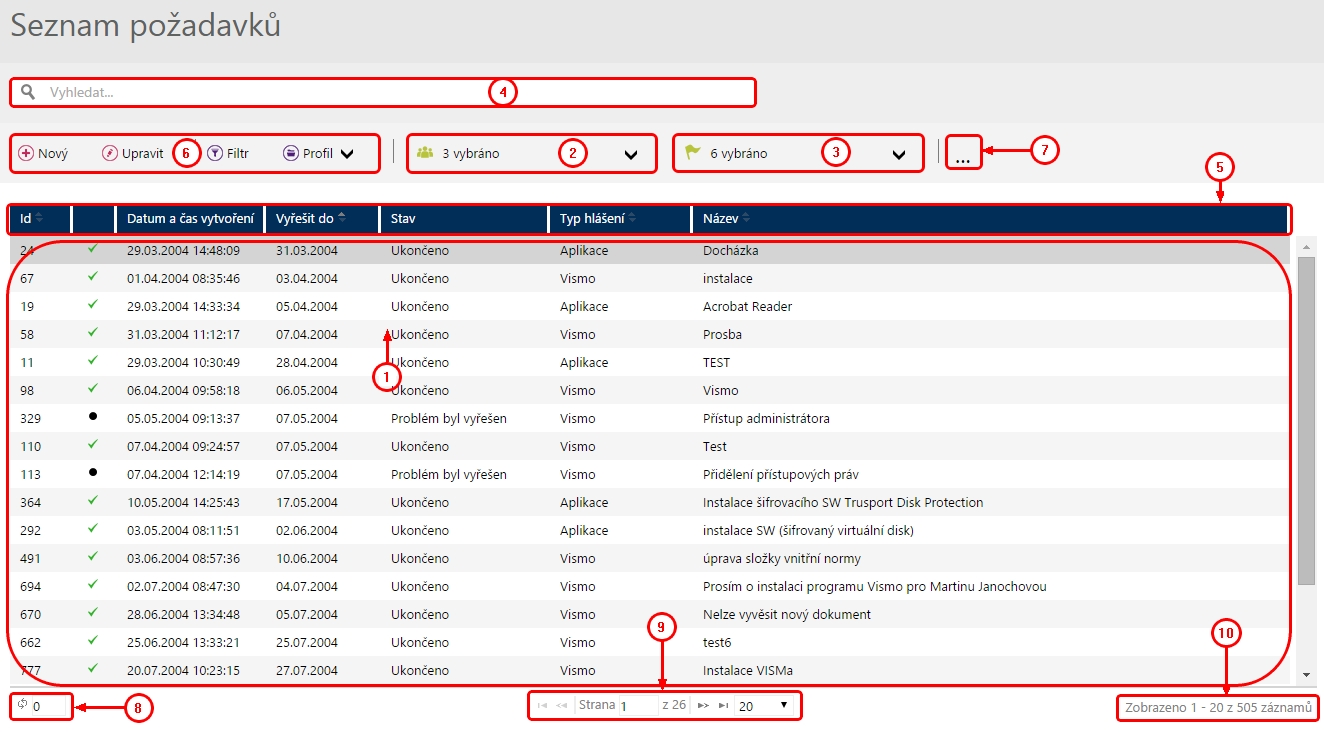Open the '3 vybráno' group dropdown
1324x732 pixels.
point(531,154)
